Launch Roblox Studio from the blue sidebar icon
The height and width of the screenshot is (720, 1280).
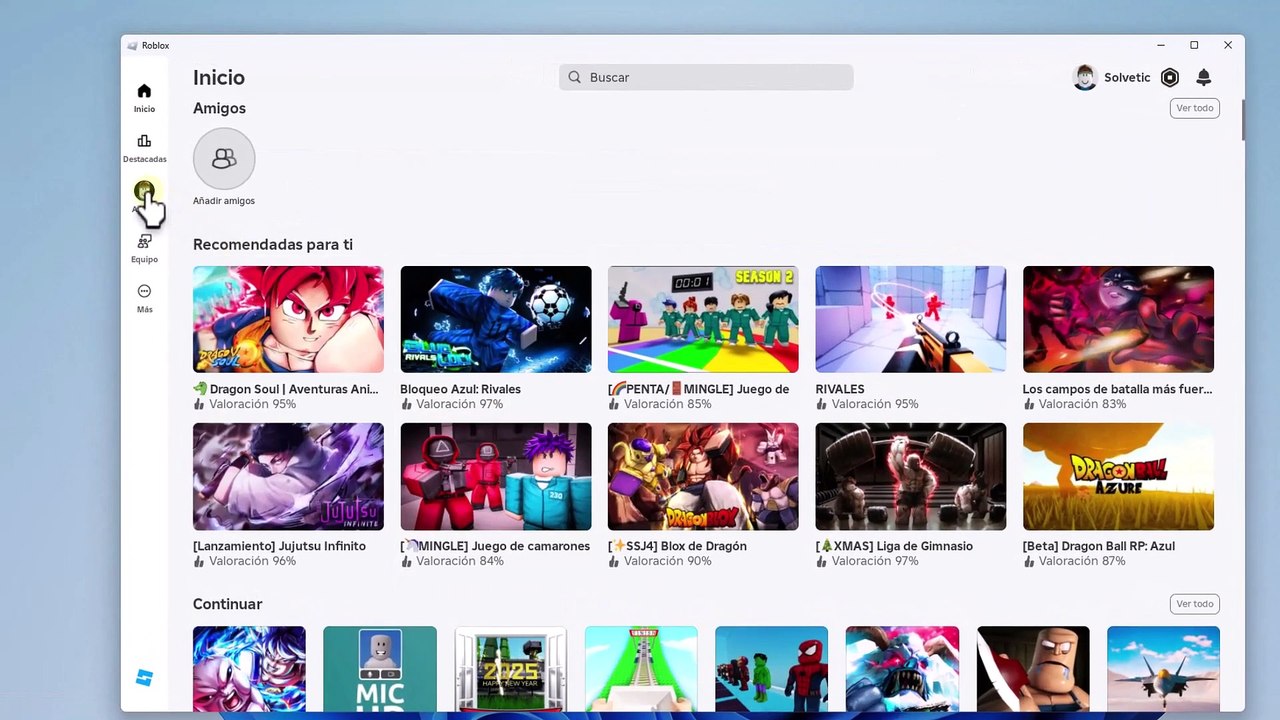point(144,678)
